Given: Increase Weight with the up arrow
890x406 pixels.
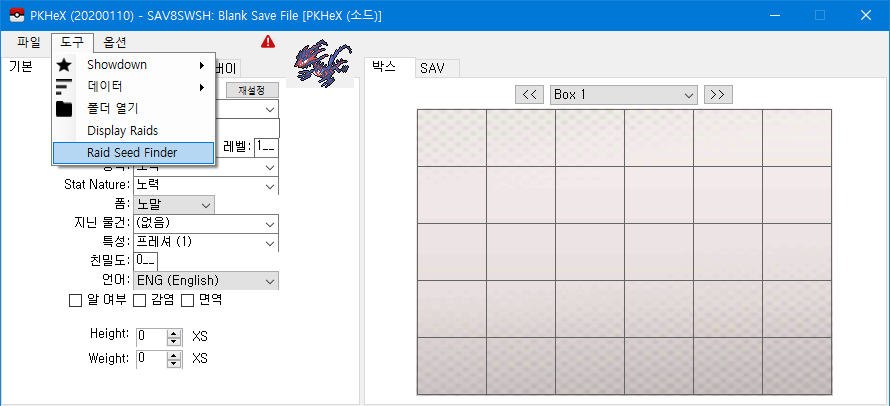Looking at the screenshot, I should [x=174, y=354].
